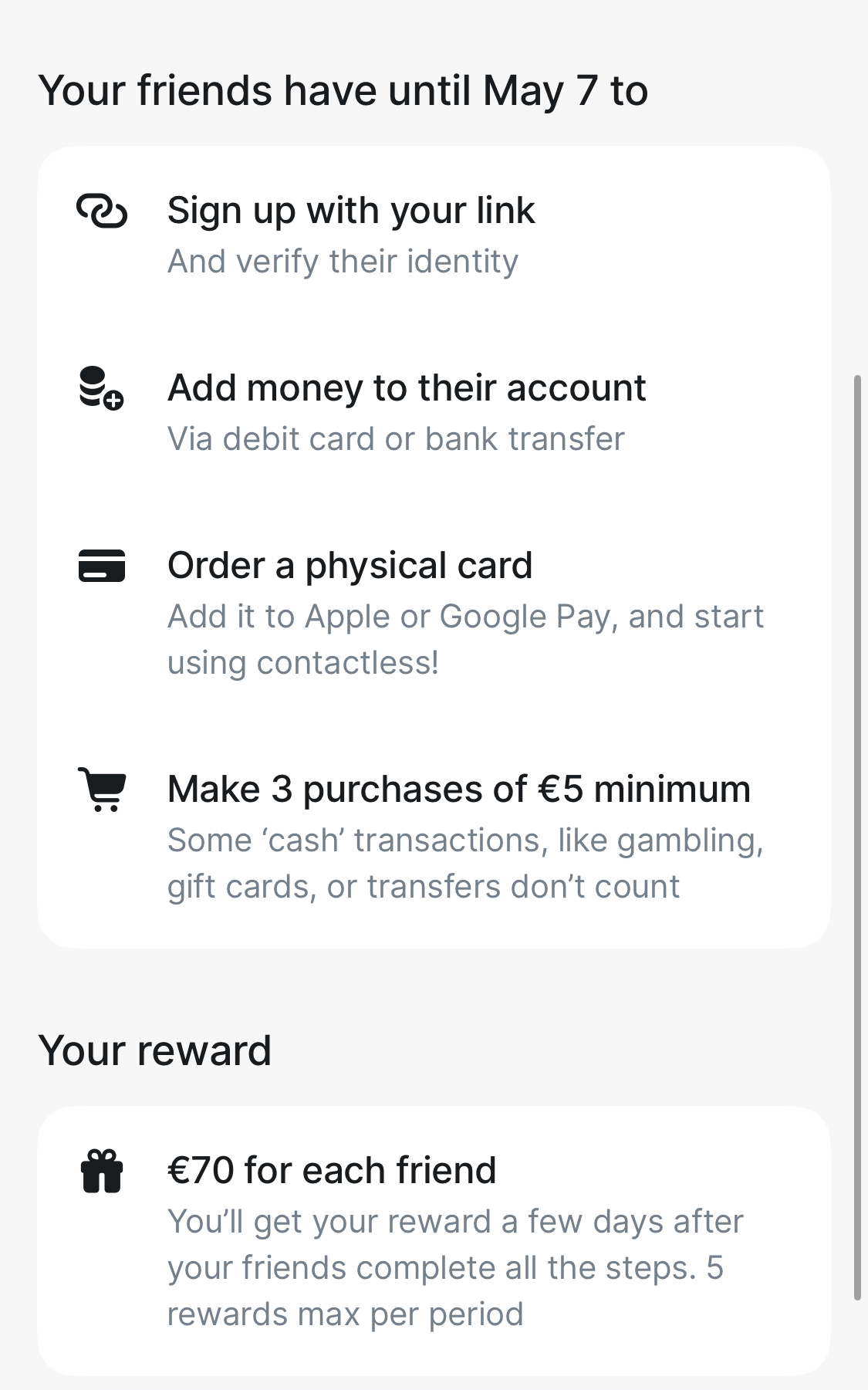Select 'Make 3 purchases of €5 minimum'
The height and width of the screenshot is (1390, 868).
[459, 789]
